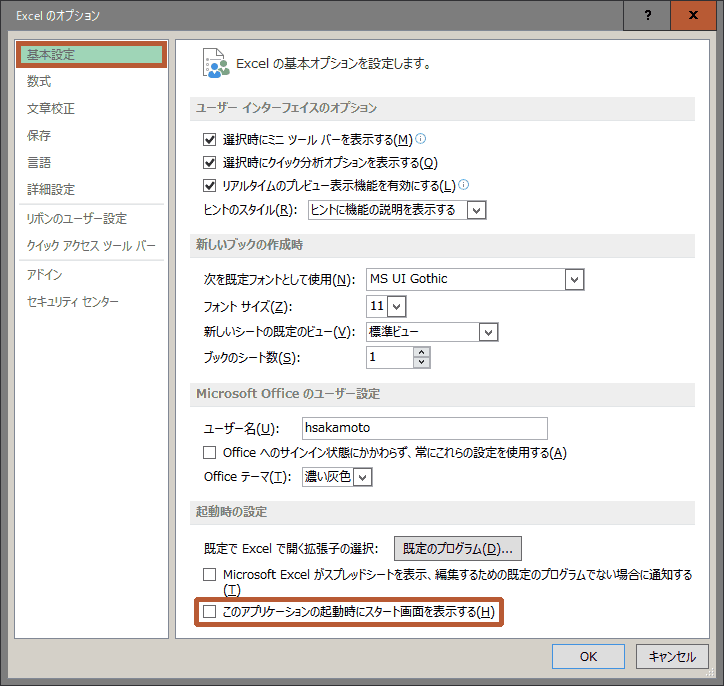Click the 既定のプログラム button
This screenshot has height=686, width=724.
click(458, 548)
